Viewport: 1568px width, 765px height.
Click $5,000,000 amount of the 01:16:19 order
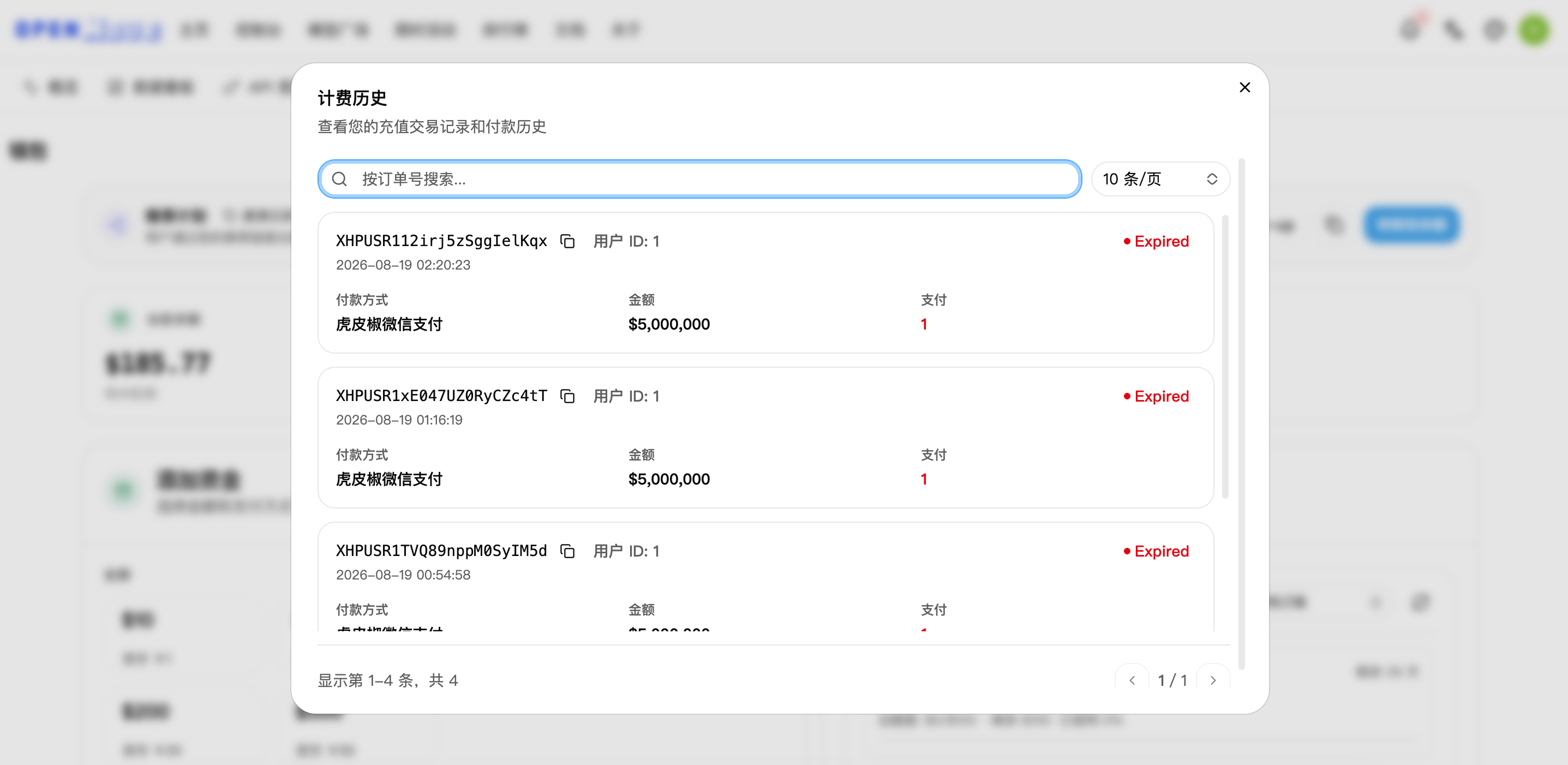coord(669,479)
